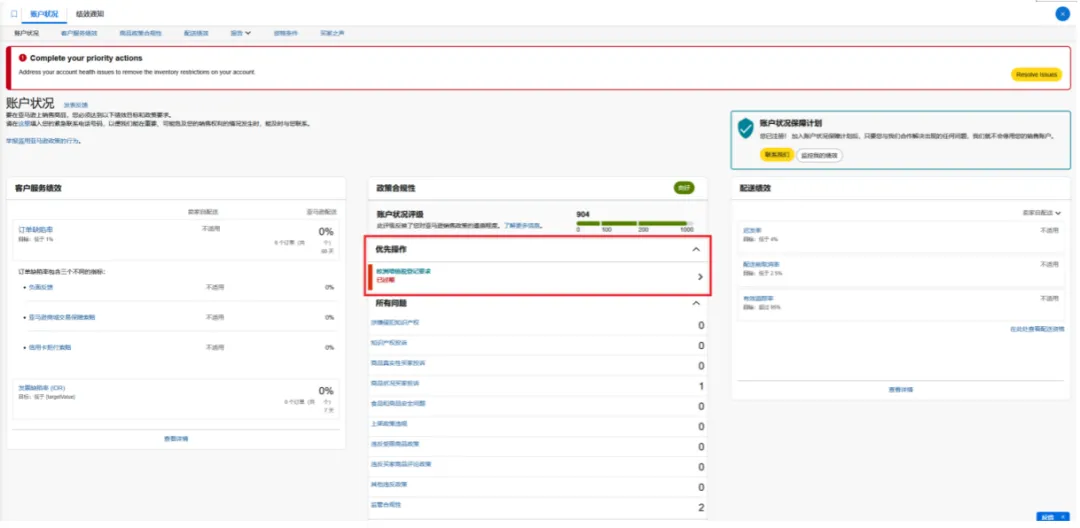The width and height of the screenshot is (1080, 528).
Task: Collapse the 优先操作 section chevron
Action: pyautogui.click(x=696, y=250)
